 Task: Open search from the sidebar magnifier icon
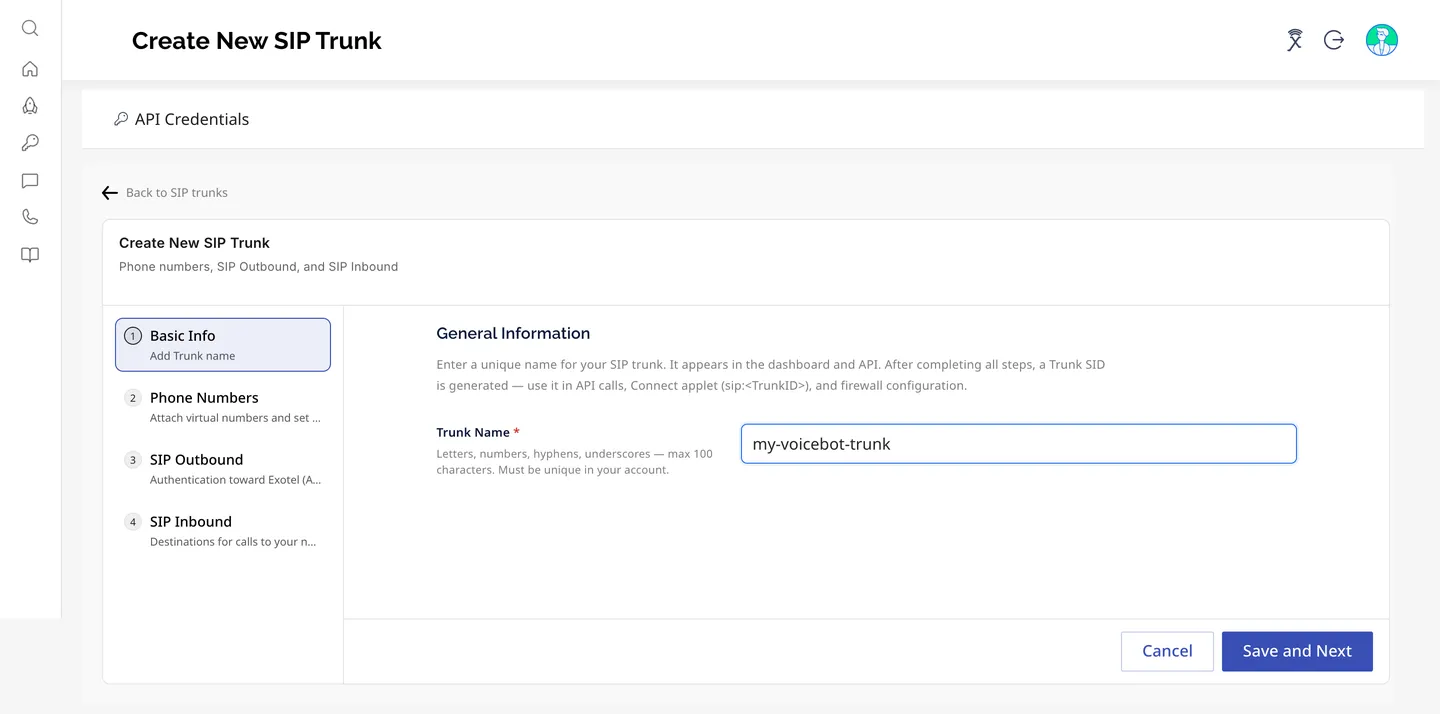[30, 28]
